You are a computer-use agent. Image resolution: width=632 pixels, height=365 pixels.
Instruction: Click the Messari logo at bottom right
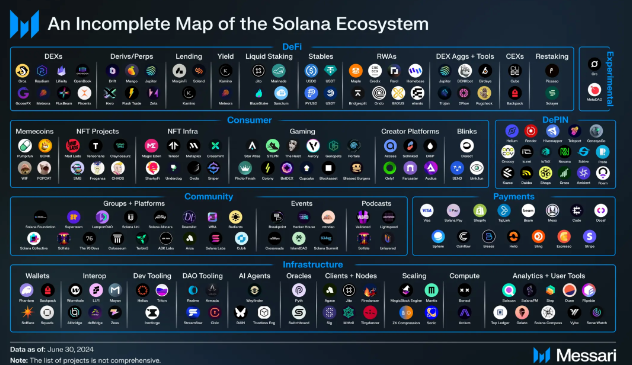pos(574,355)
